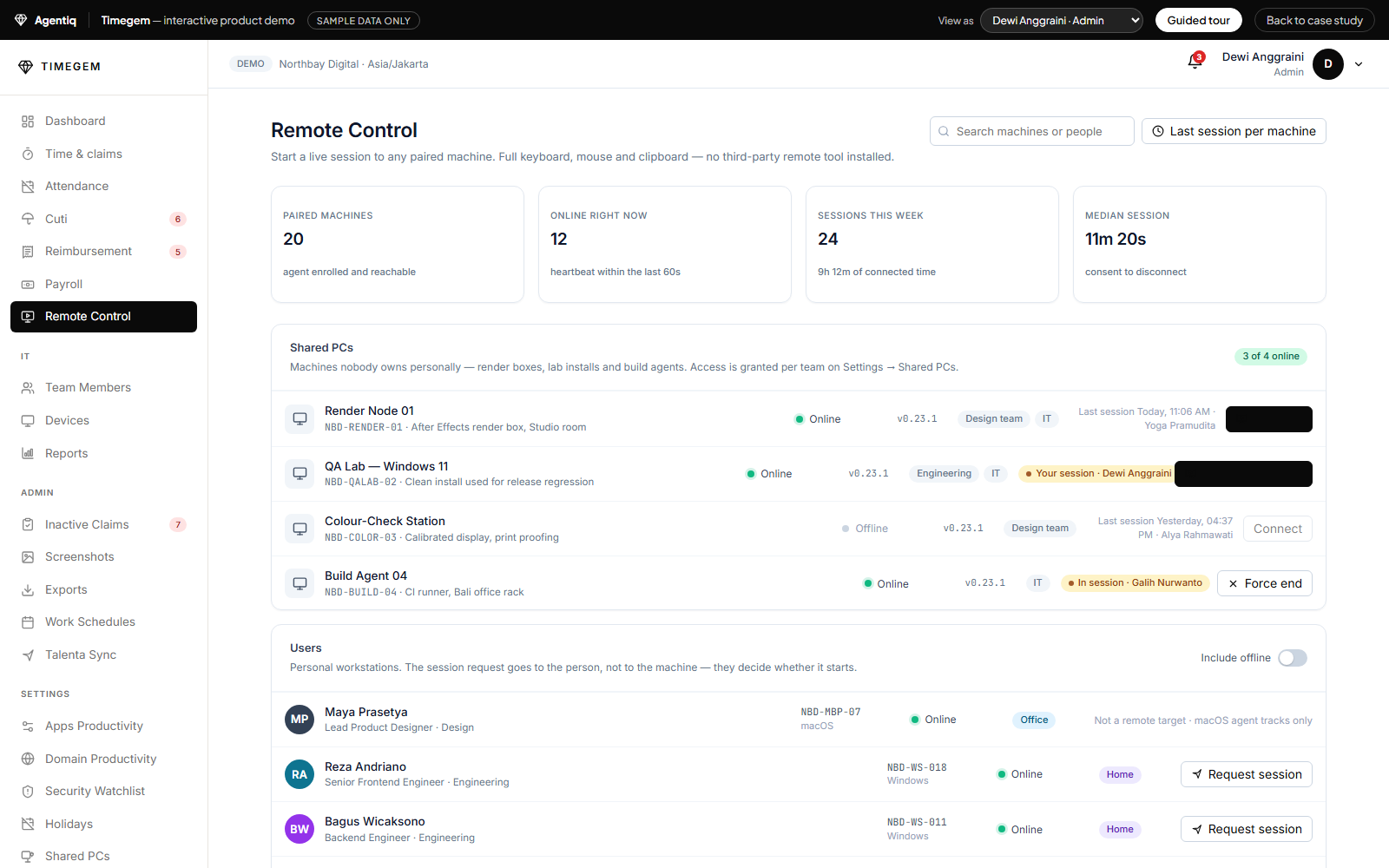Click the Office badge for Maya Prasetya
Viewport: 1389px width, 868px height.
(1034, 720)
